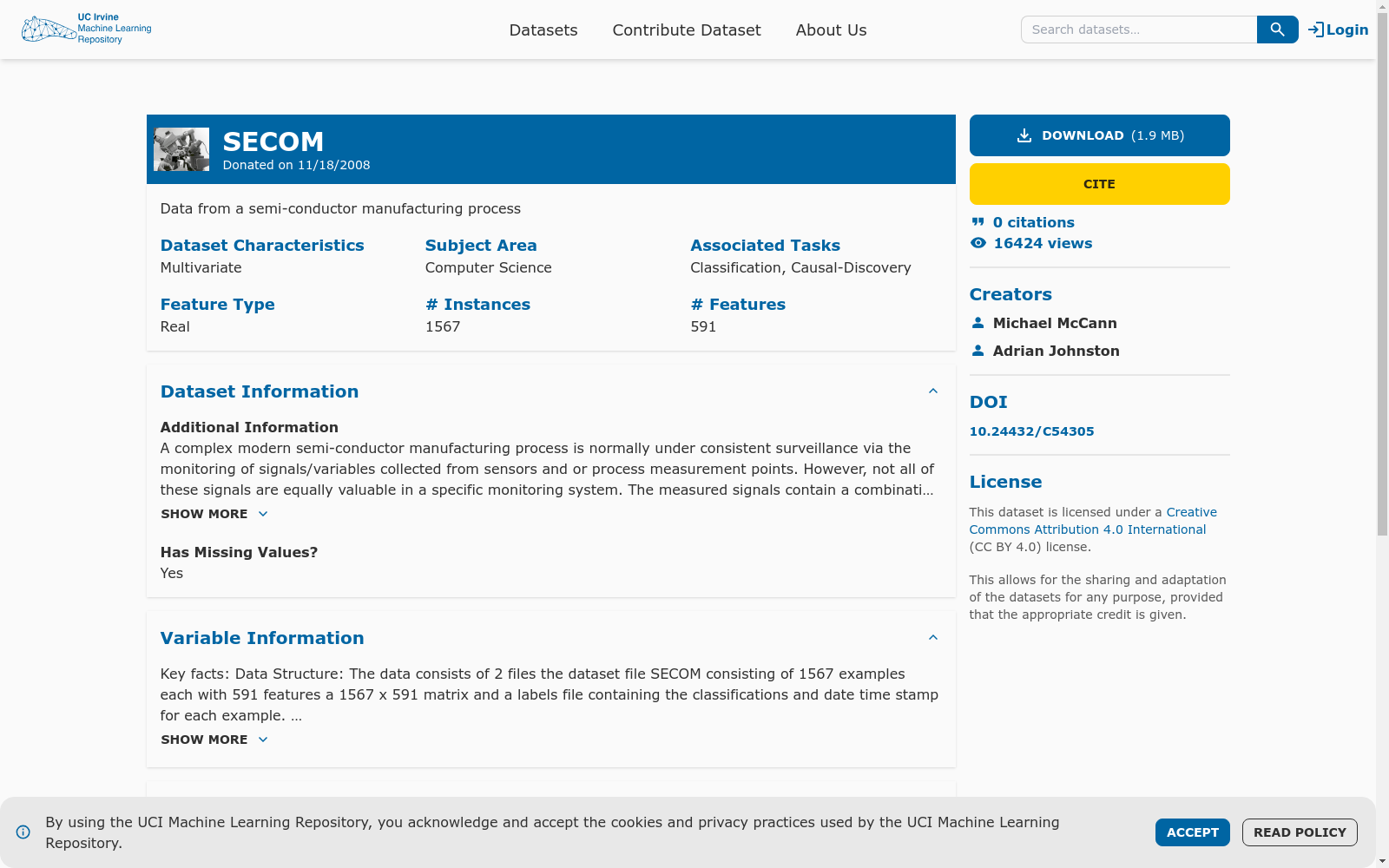This screenshot has height=868, width=1389.
Task: Click the License heading
Action: pyautogui.click(x=1006, y=482)
